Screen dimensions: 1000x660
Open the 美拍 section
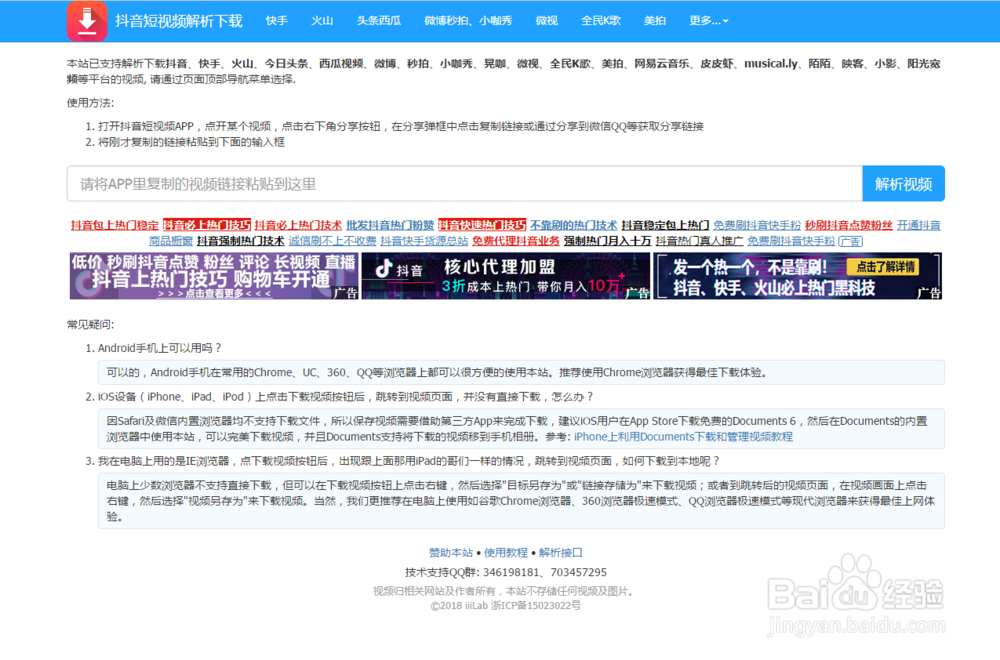[x=655, y=20]
